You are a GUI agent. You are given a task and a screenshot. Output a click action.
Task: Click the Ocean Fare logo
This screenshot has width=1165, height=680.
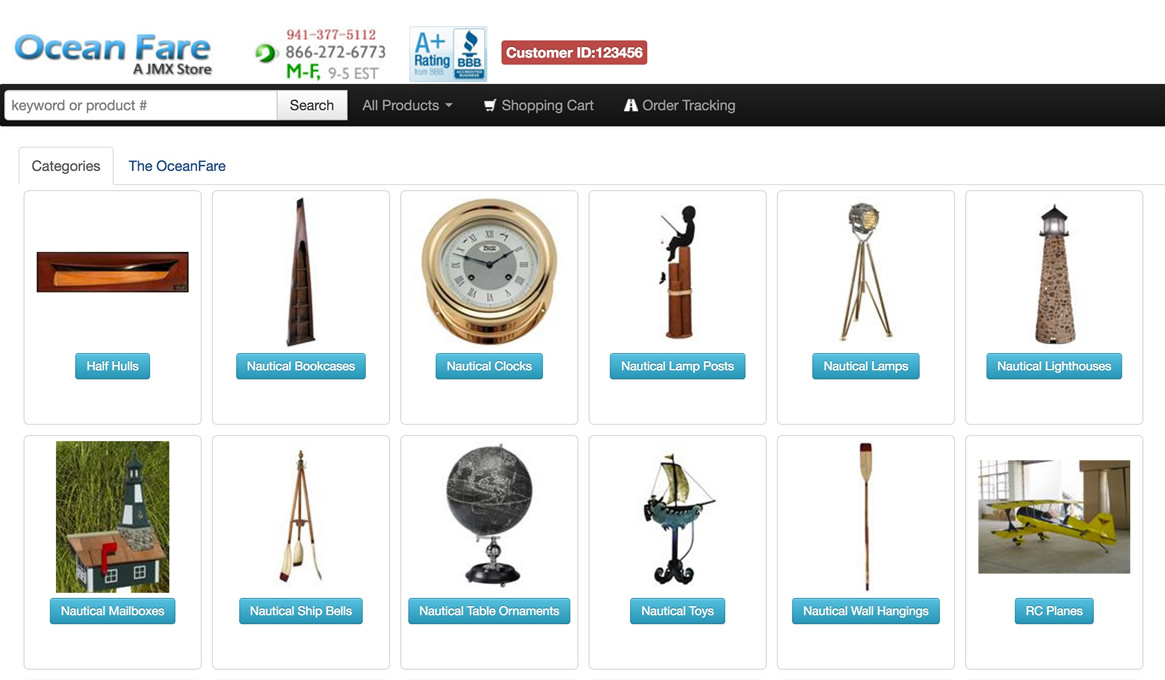pyautogui.click(x=113, y=54)
